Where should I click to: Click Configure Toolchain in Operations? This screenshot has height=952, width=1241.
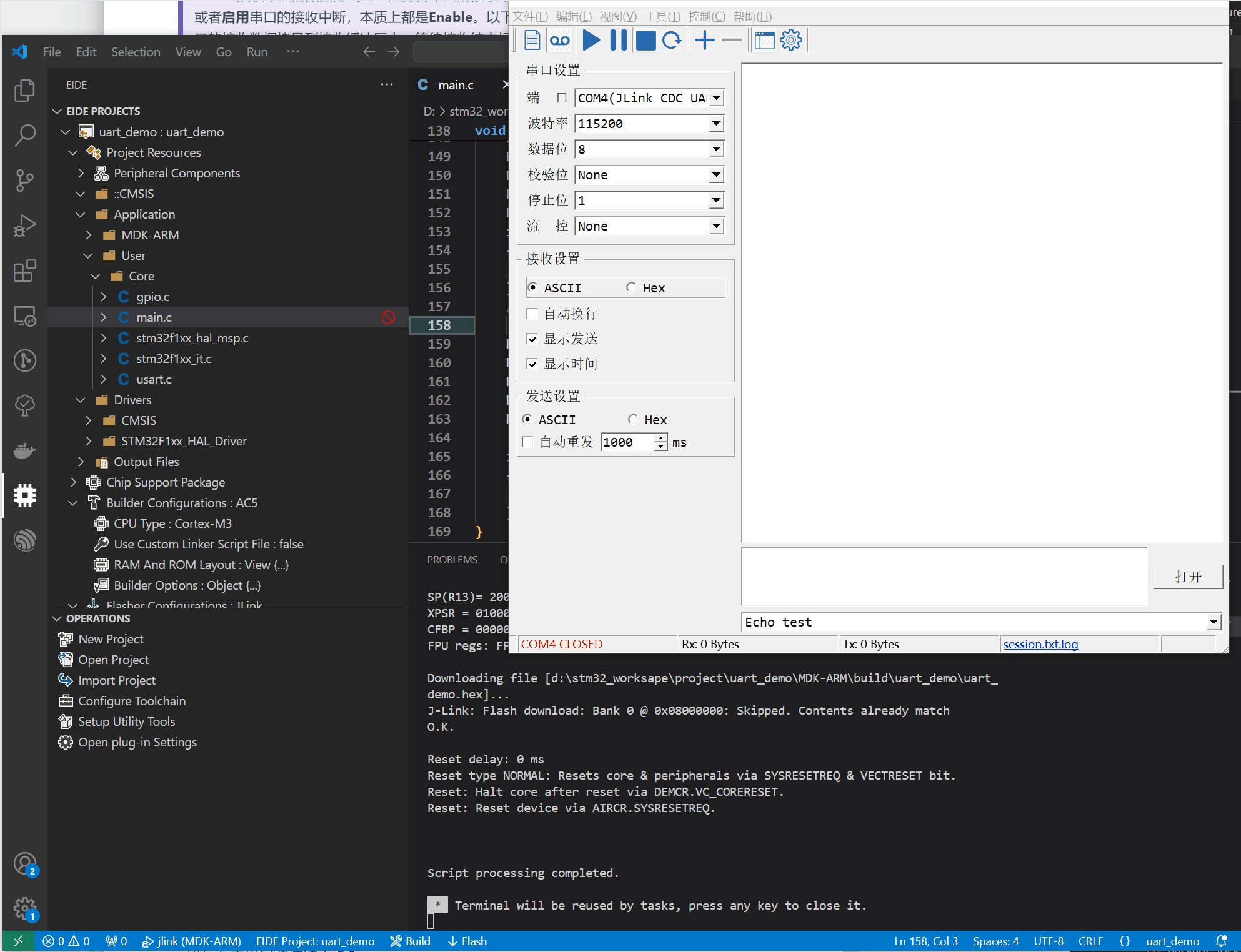coord(132,701)
